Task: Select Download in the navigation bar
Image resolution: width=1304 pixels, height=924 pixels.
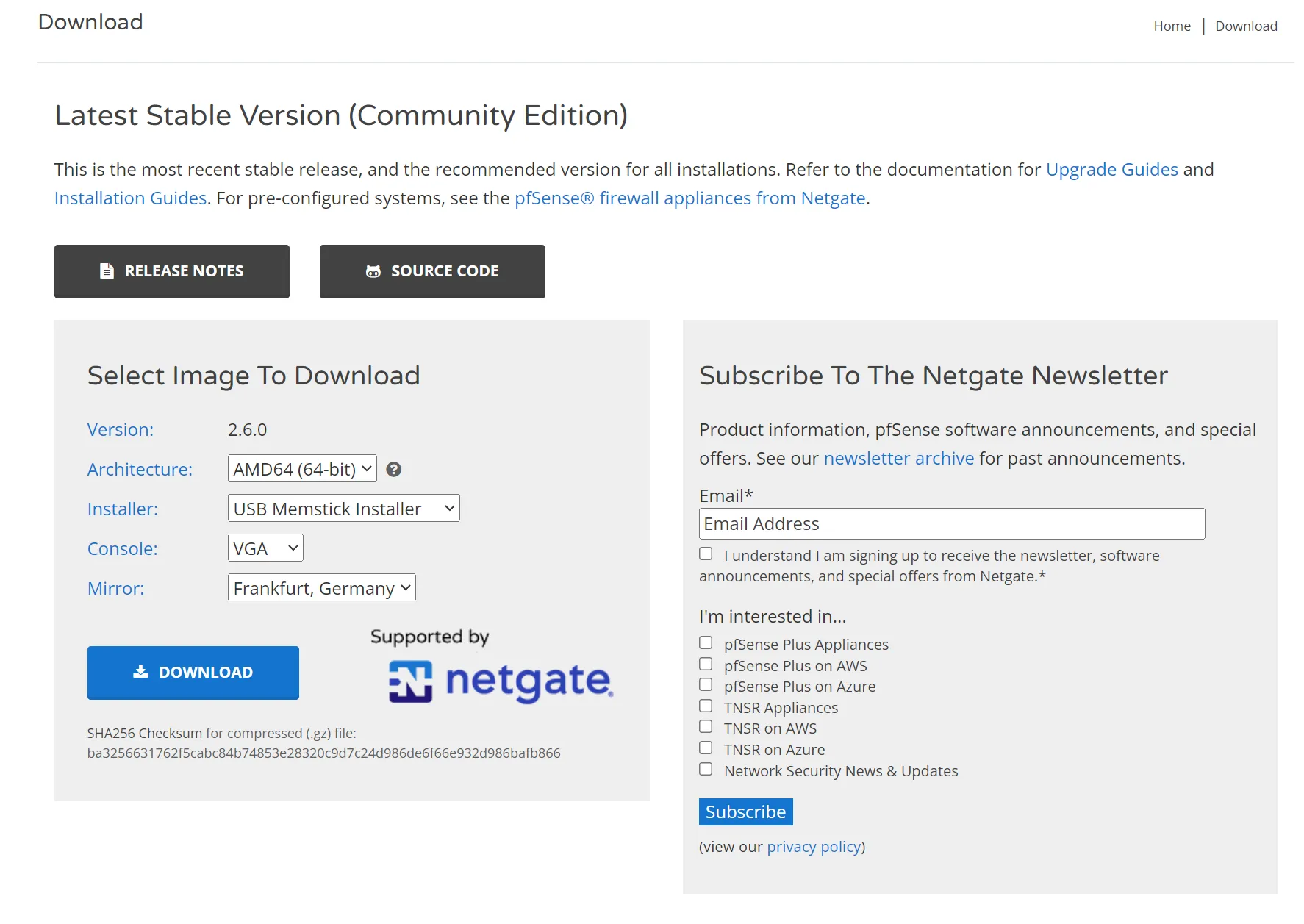Action: pos(1246,26)
